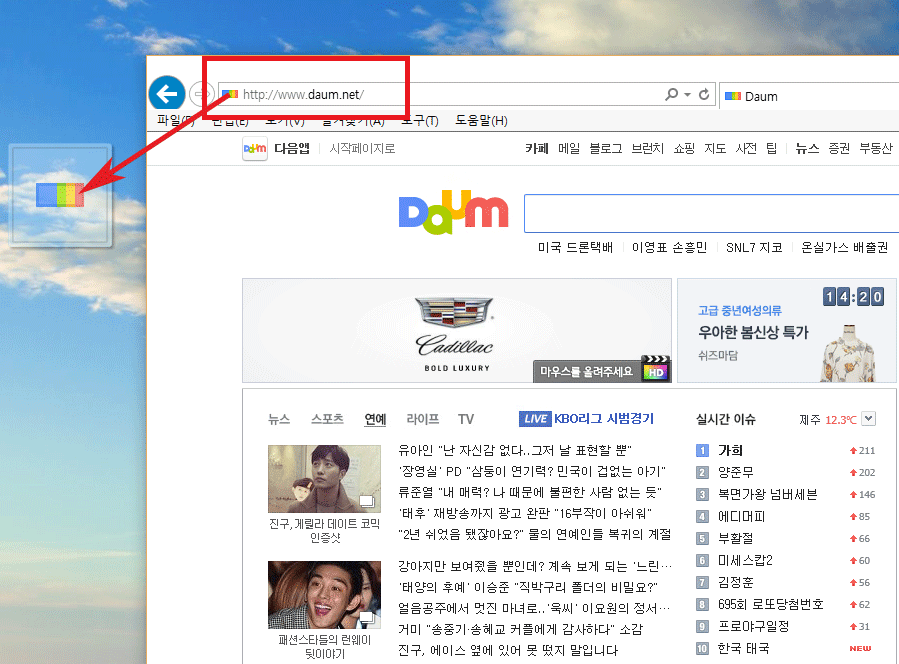Image resolution: width=899 pixels, height=664 pixels.
Task: Click 시작페이지로 link
Action: tap(362, 149)
